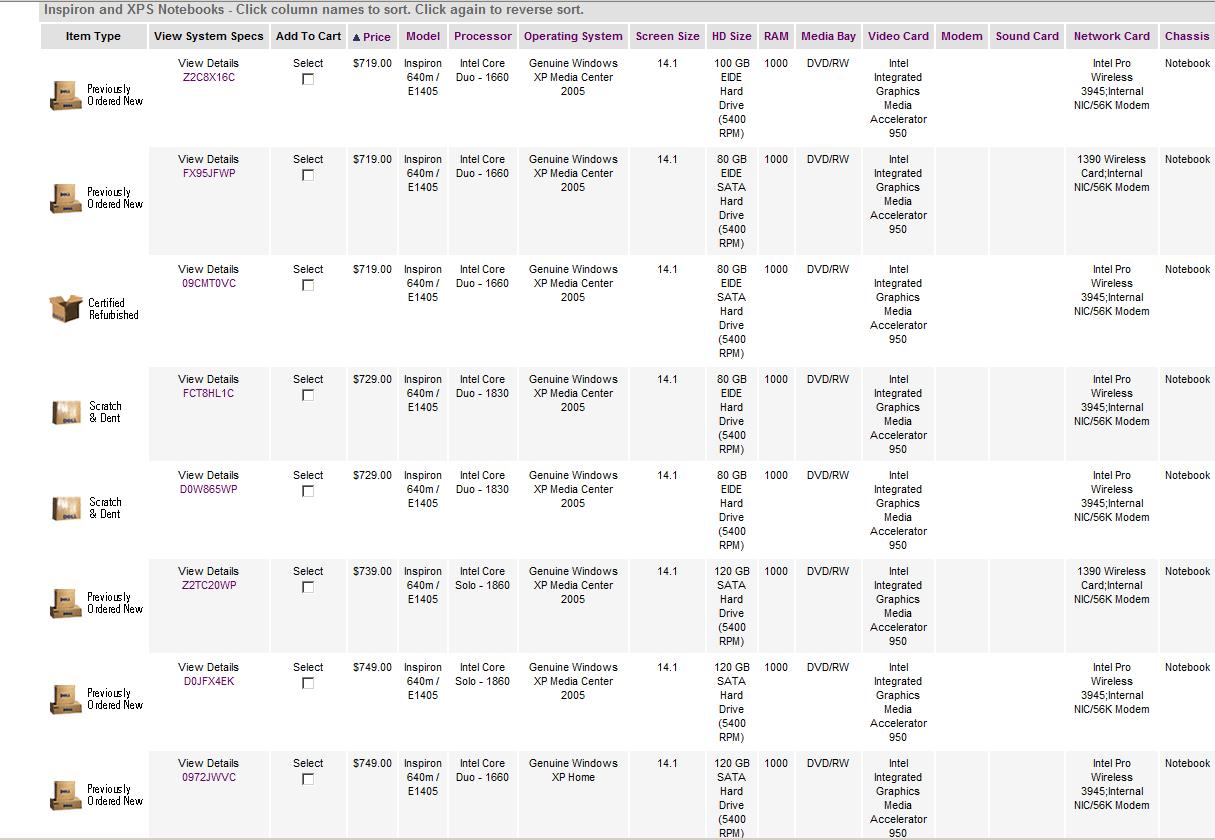Click the 1000 RAM value in row 0972JWVC

776,763
